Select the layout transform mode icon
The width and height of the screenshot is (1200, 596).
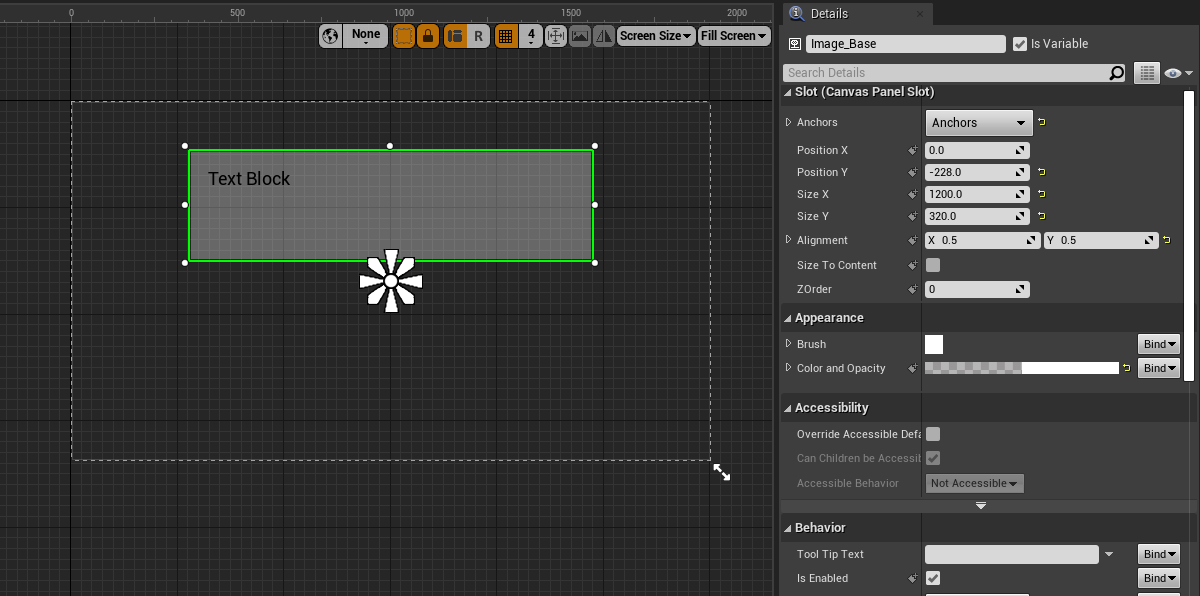(x=455, y=36)
